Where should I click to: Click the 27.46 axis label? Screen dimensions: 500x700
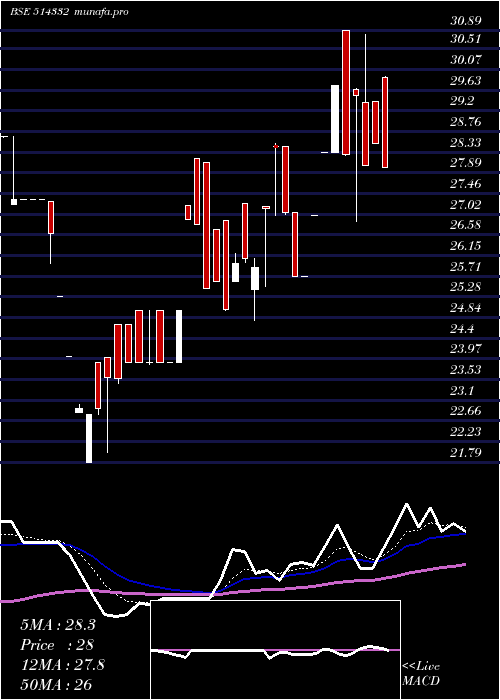[x=466, y=183]
